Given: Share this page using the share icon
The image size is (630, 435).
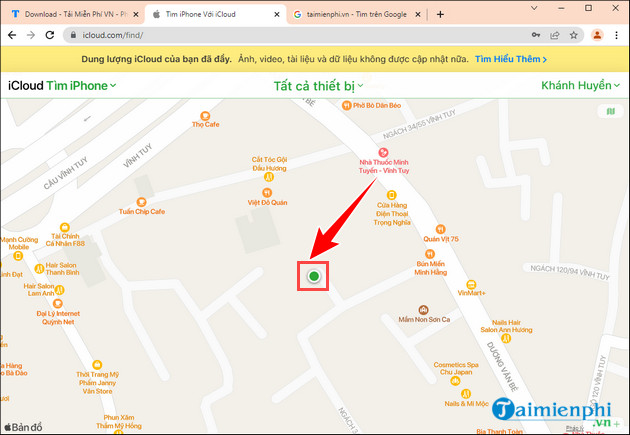Looking at the screenshot, I should click(x=555, y=35).
